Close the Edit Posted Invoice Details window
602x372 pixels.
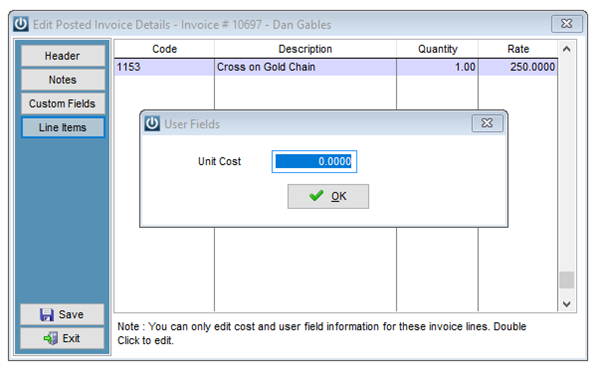tap(567, 24)
